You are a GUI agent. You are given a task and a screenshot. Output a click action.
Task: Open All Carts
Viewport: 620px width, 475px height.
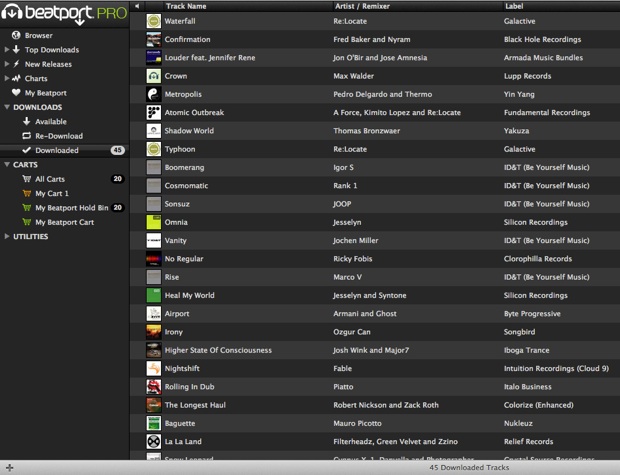click(50, 179)
